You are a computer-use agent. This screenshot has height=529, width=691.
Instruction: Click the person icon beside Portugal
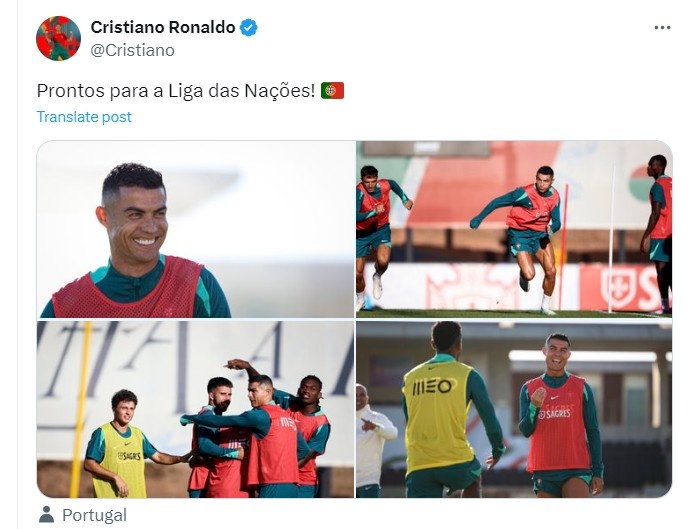(46, 514)
